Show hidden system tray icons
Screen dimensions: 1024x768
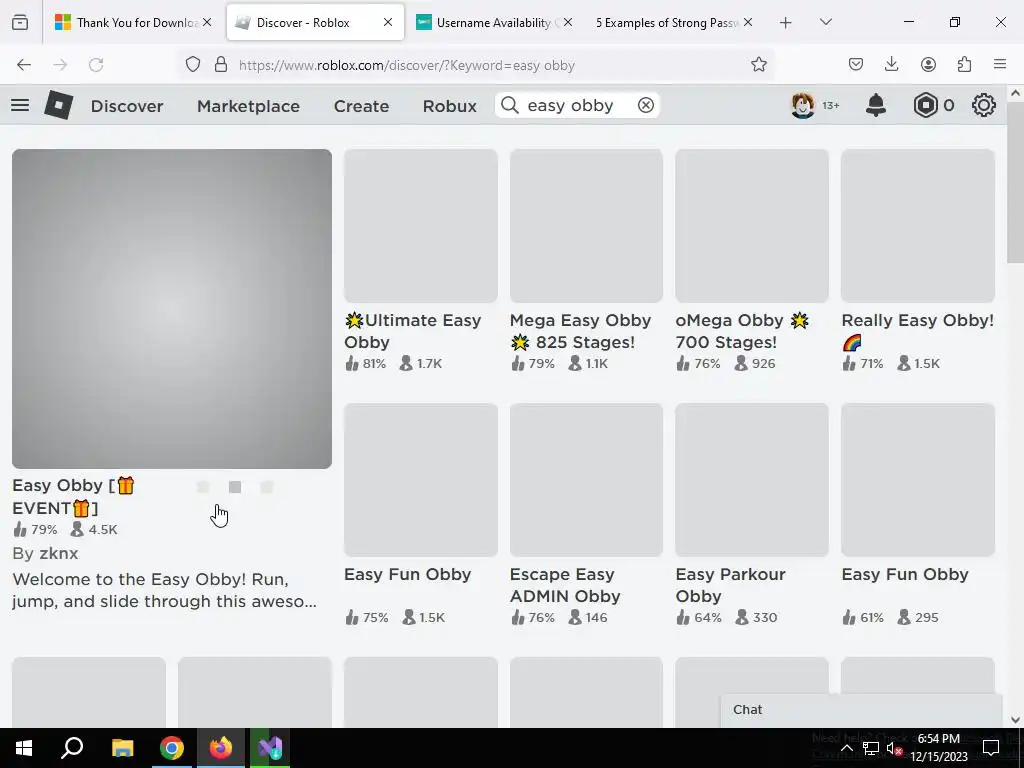846,748
